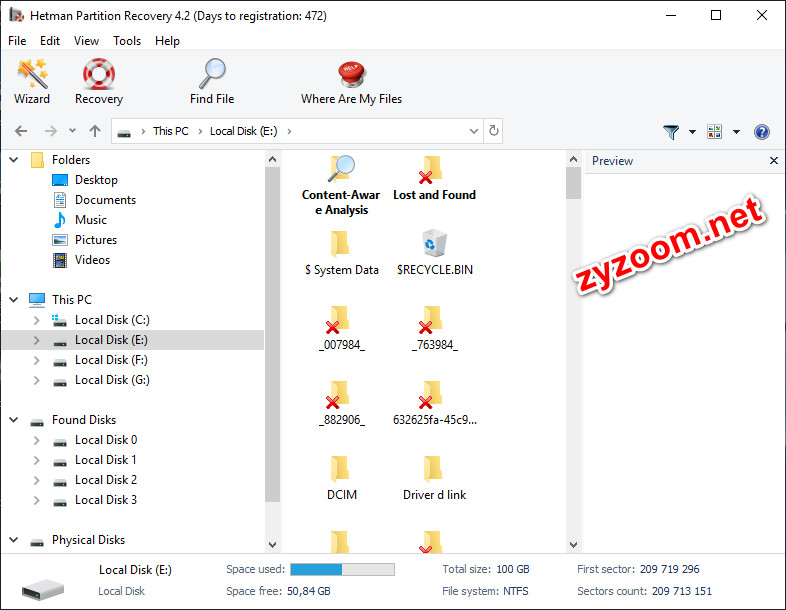Select Local Disk 3 under Found Disks
Screen dimensions: 786x610
[105, 500]
